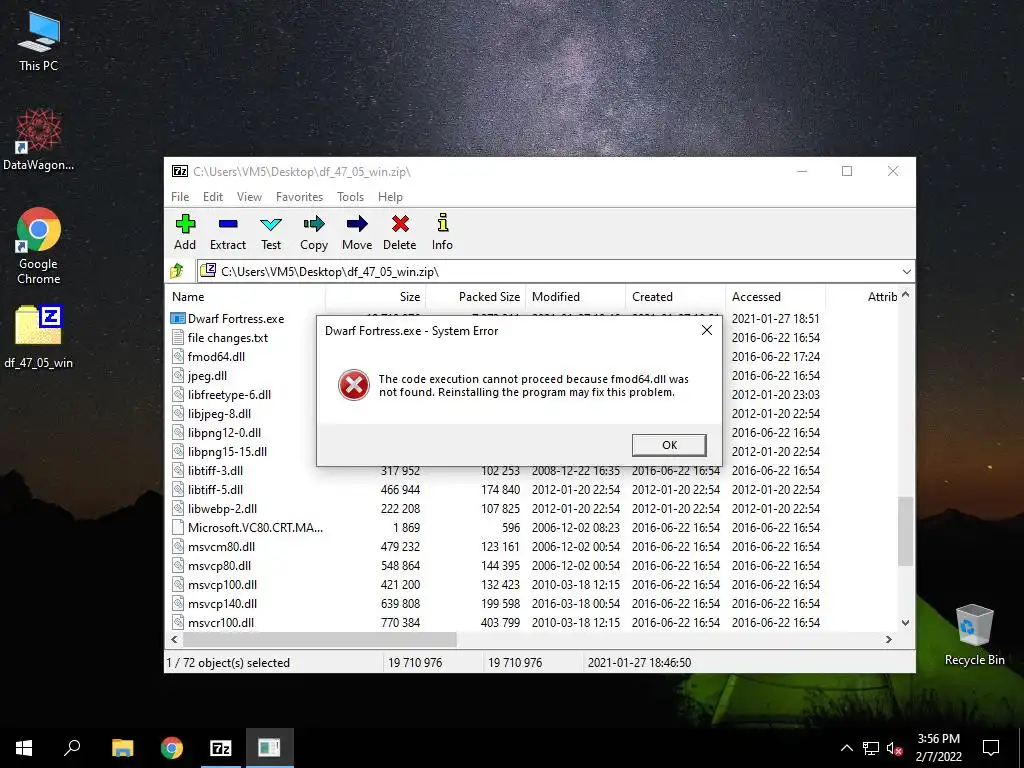Show hidden tray icons

pos(846,748)
